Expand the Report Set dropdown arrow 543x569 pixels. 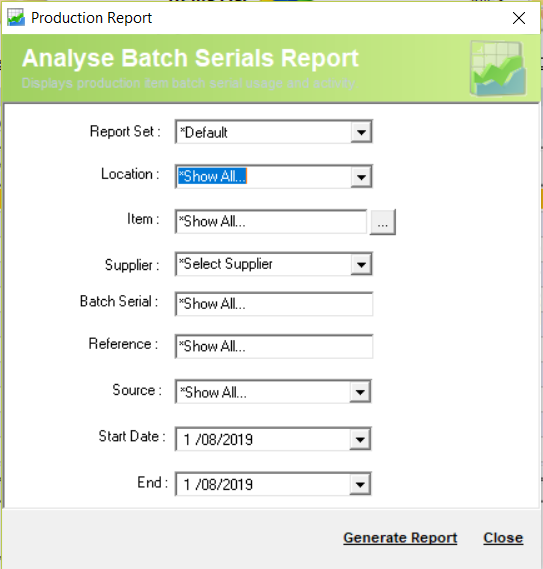click(361, 132)
